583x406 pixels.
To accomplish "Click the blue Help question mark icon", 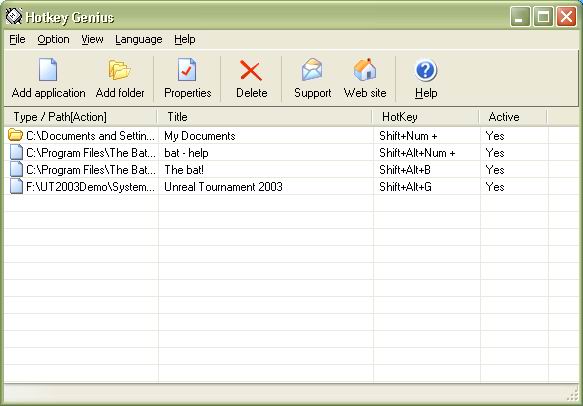I will (426, 70).
